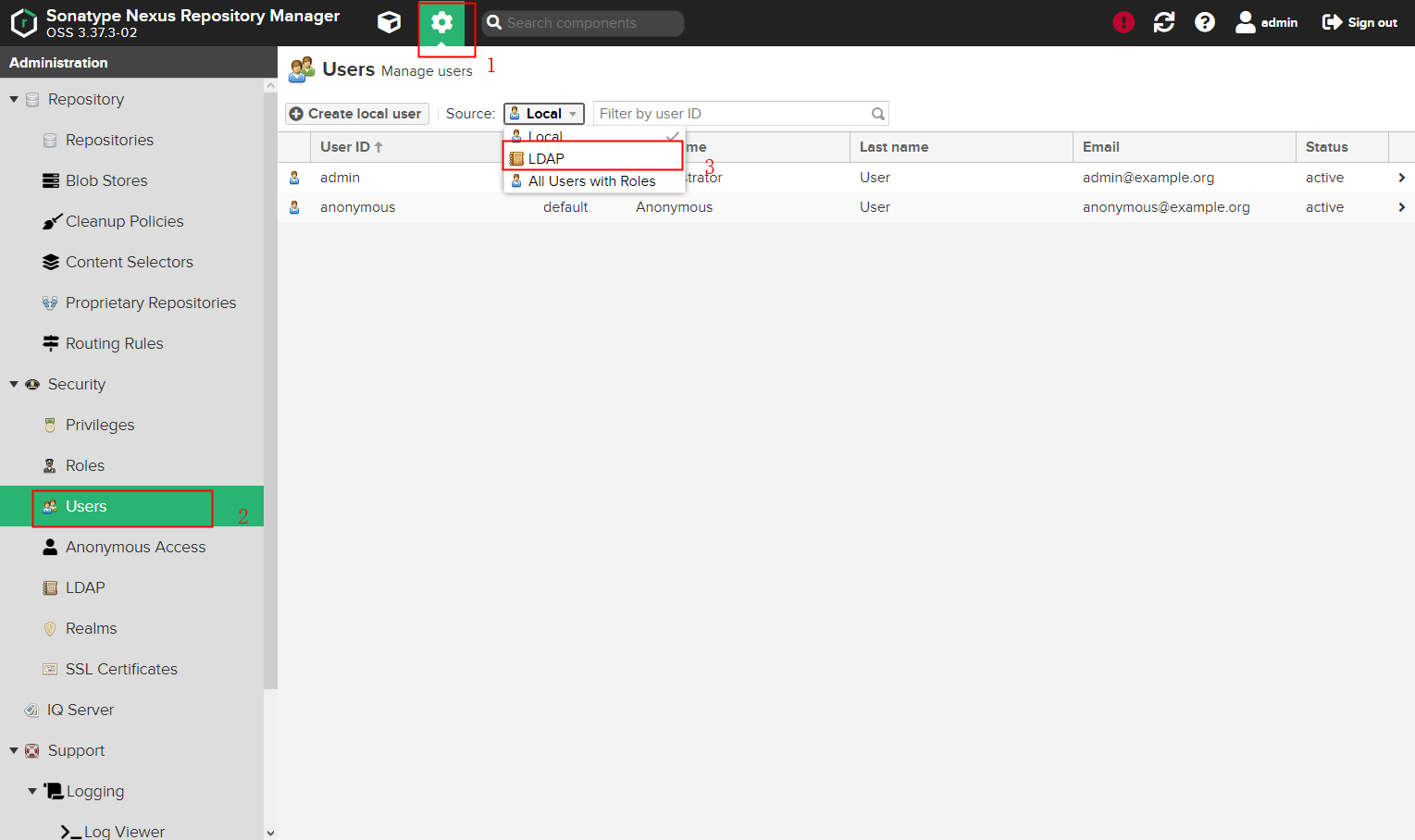Sort by User ID column header

(x=407, y=147)
